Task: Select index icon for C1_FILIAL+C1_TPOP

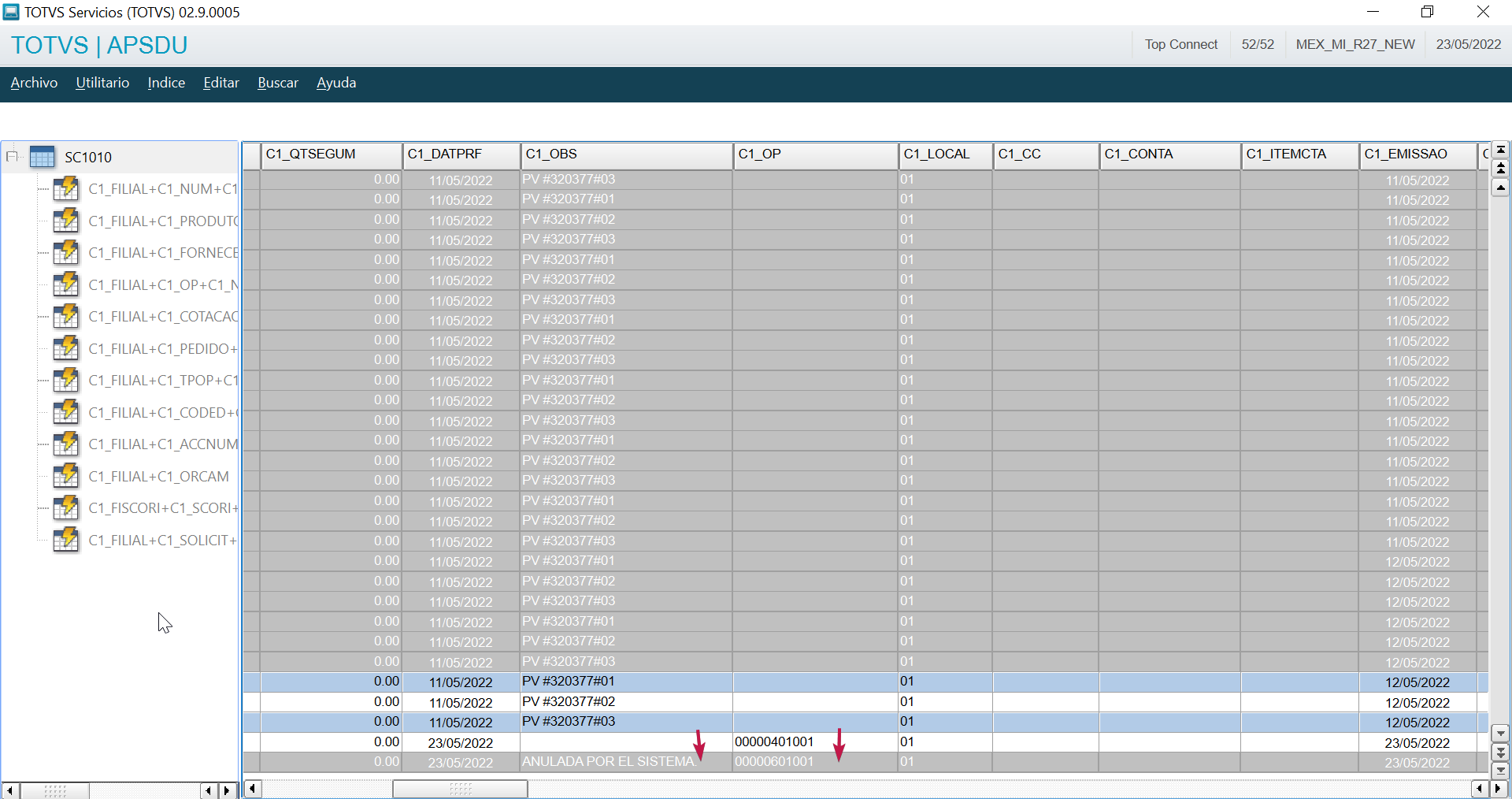Action: [66, 381]
